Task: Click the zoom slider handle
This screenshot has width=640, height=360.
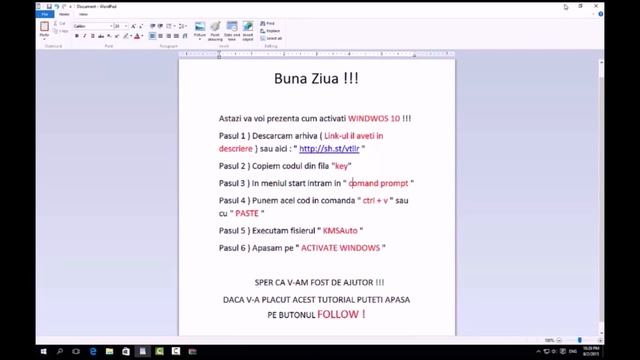Action: coord(580,340)
